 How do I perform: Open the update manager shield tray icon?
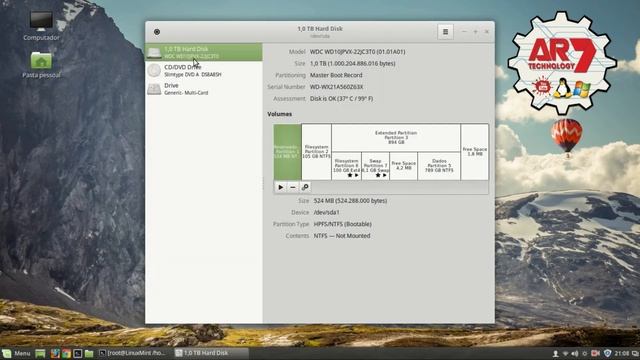pyautogui.click(x=607, y=353)
